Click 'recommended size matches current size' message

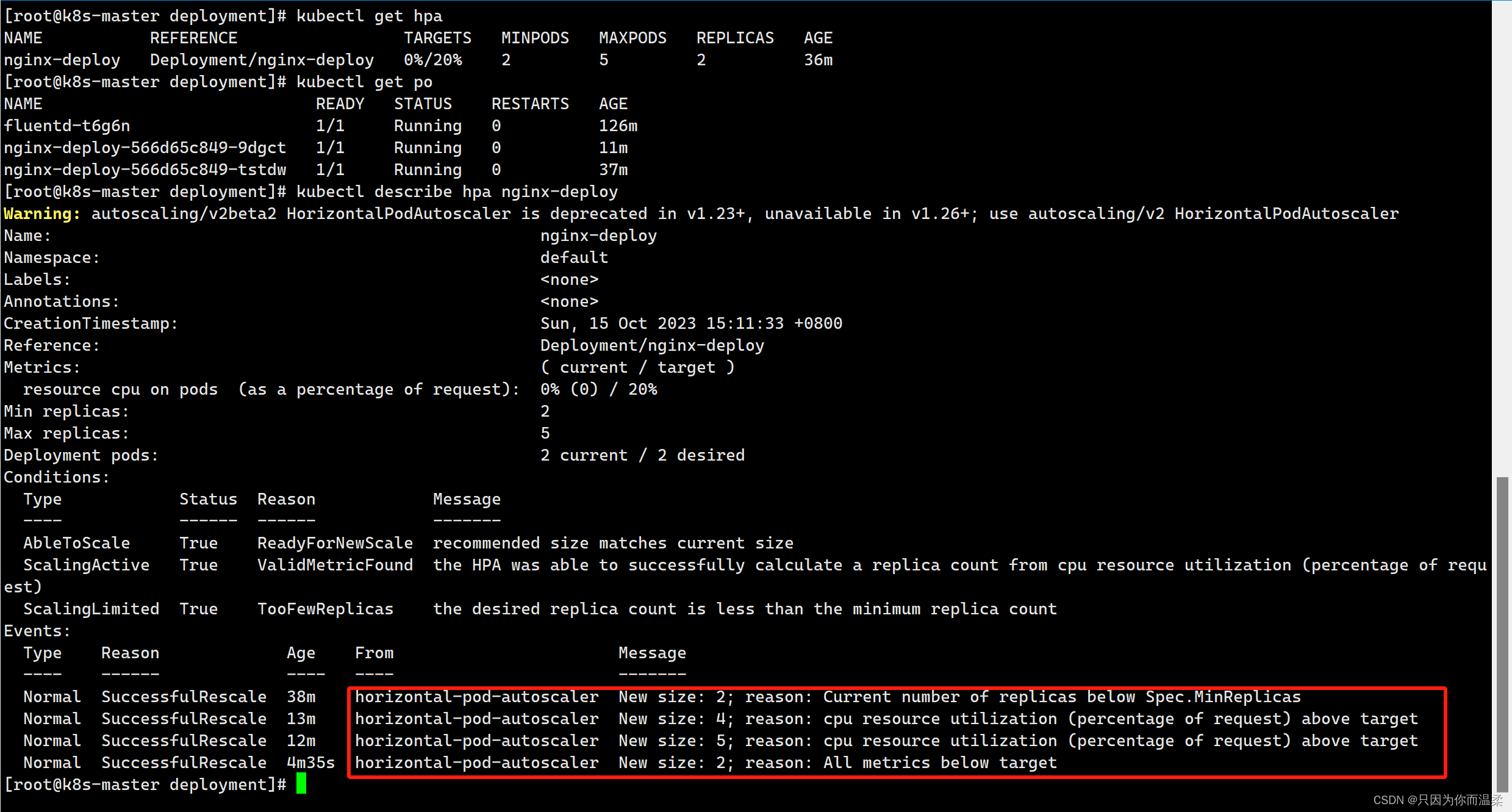[614, 543]
